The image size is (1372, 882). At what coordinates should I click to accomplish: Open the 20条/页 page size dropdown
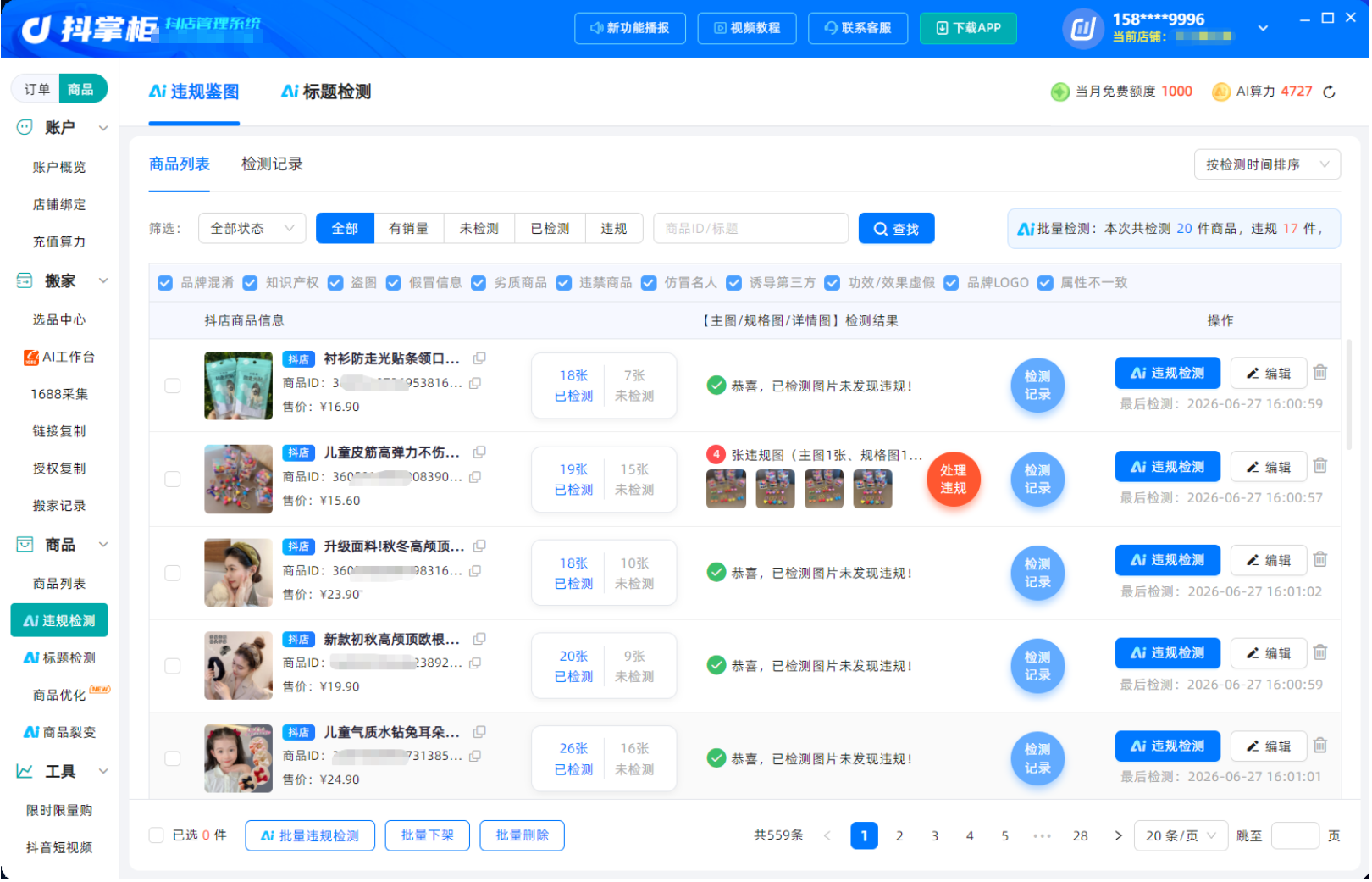coord(1182,837)
